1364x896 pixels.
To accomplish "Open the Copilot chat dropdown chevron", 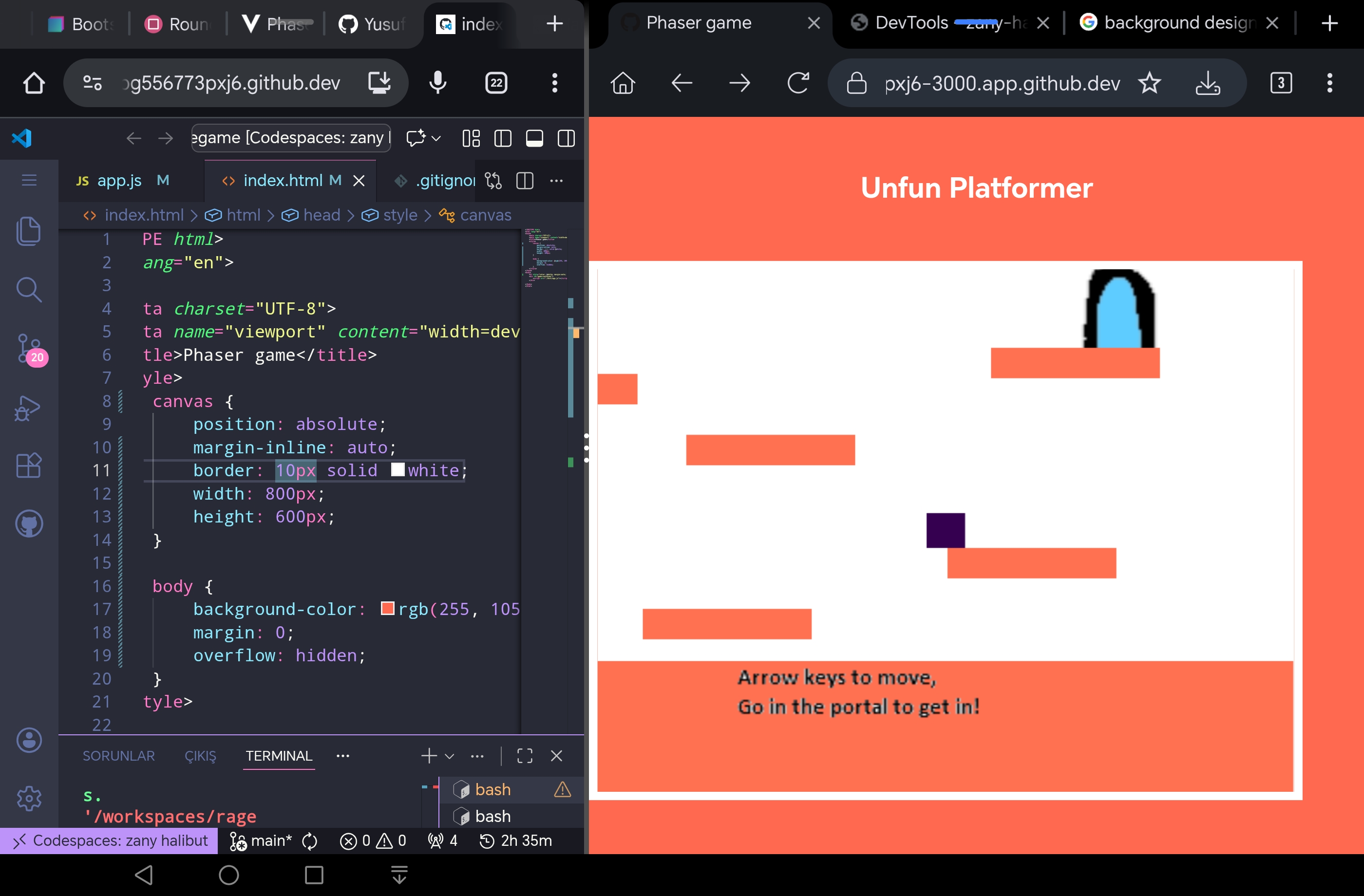I will pyautogui.click(x=436, y=139).
